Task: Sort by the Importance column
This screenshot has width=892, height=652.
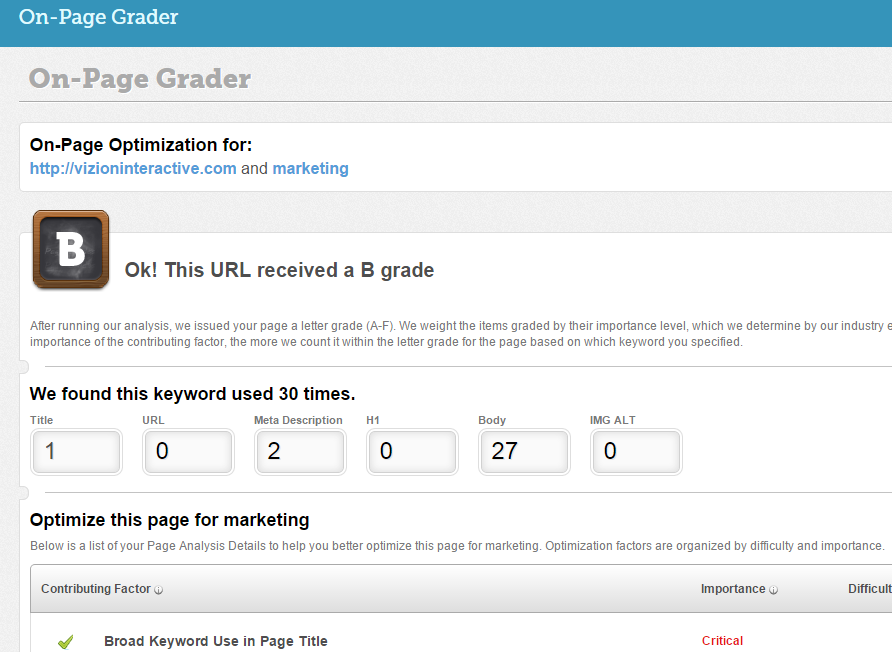Action: pos(735,589)
